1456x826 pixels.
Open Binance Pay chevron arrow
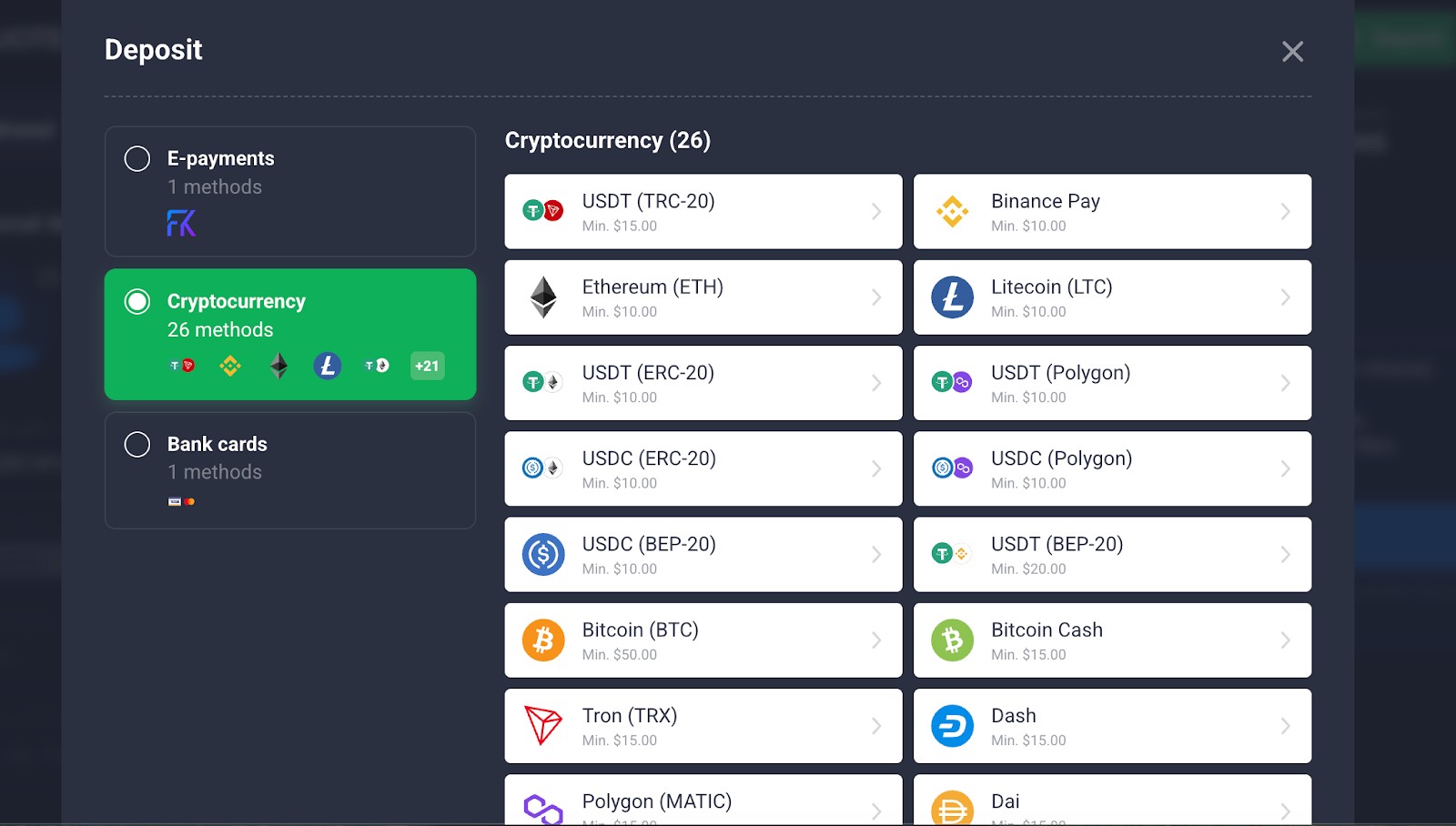point(1285,212)
